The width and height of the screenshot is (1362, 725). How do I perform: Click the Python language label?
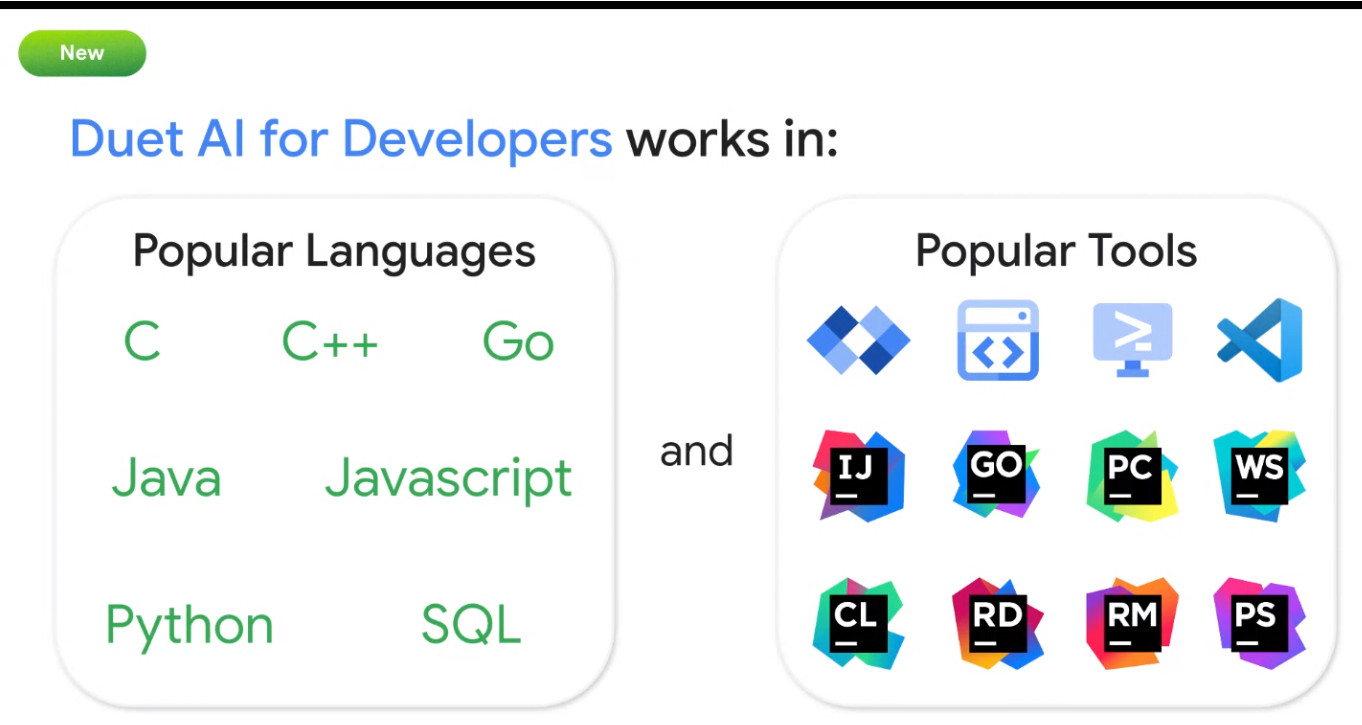tap(189, 627)
